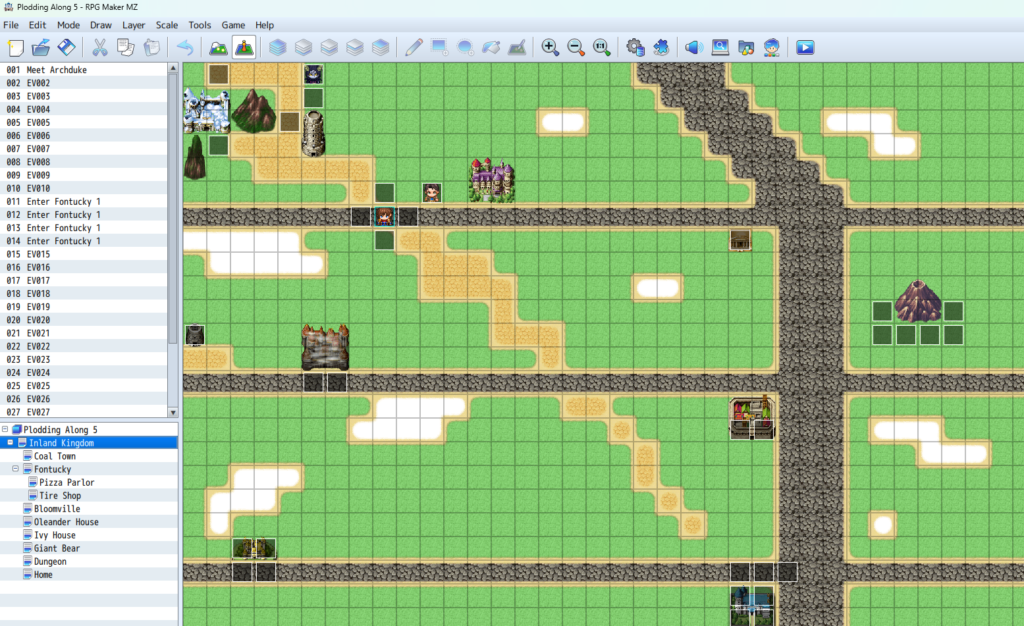Select the Pizza Parlor map
1024x626 pixels.
[67, 482]
